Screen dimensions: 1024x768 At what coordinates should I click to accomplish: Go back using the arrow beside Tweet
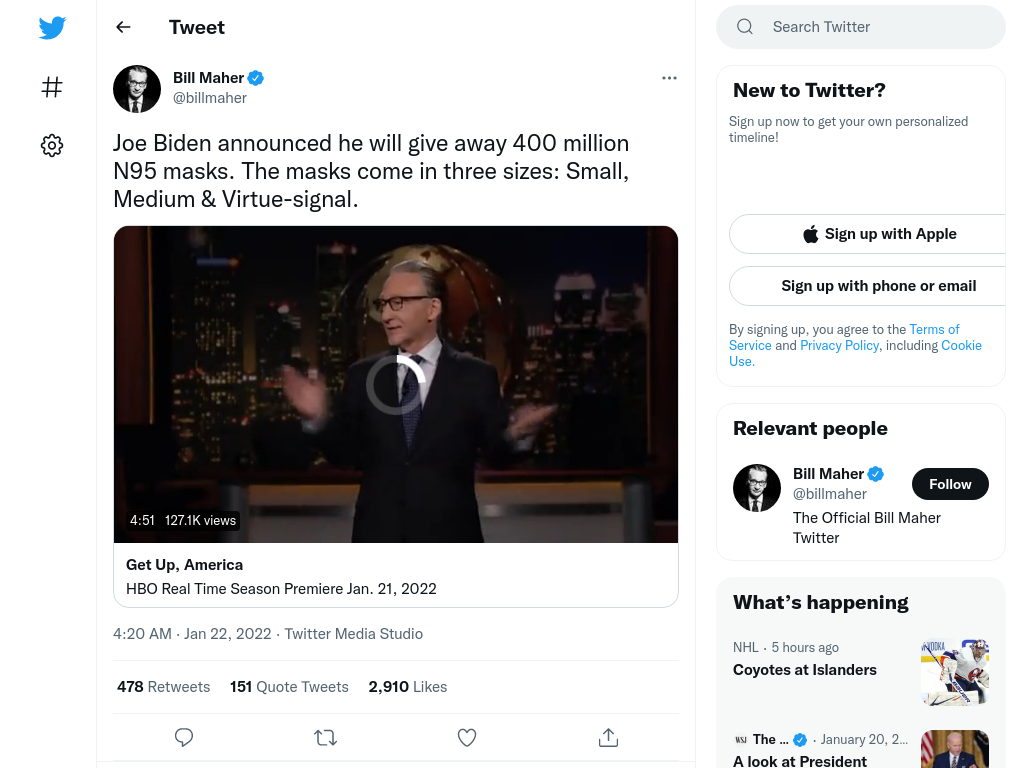(x=123, y=27)
